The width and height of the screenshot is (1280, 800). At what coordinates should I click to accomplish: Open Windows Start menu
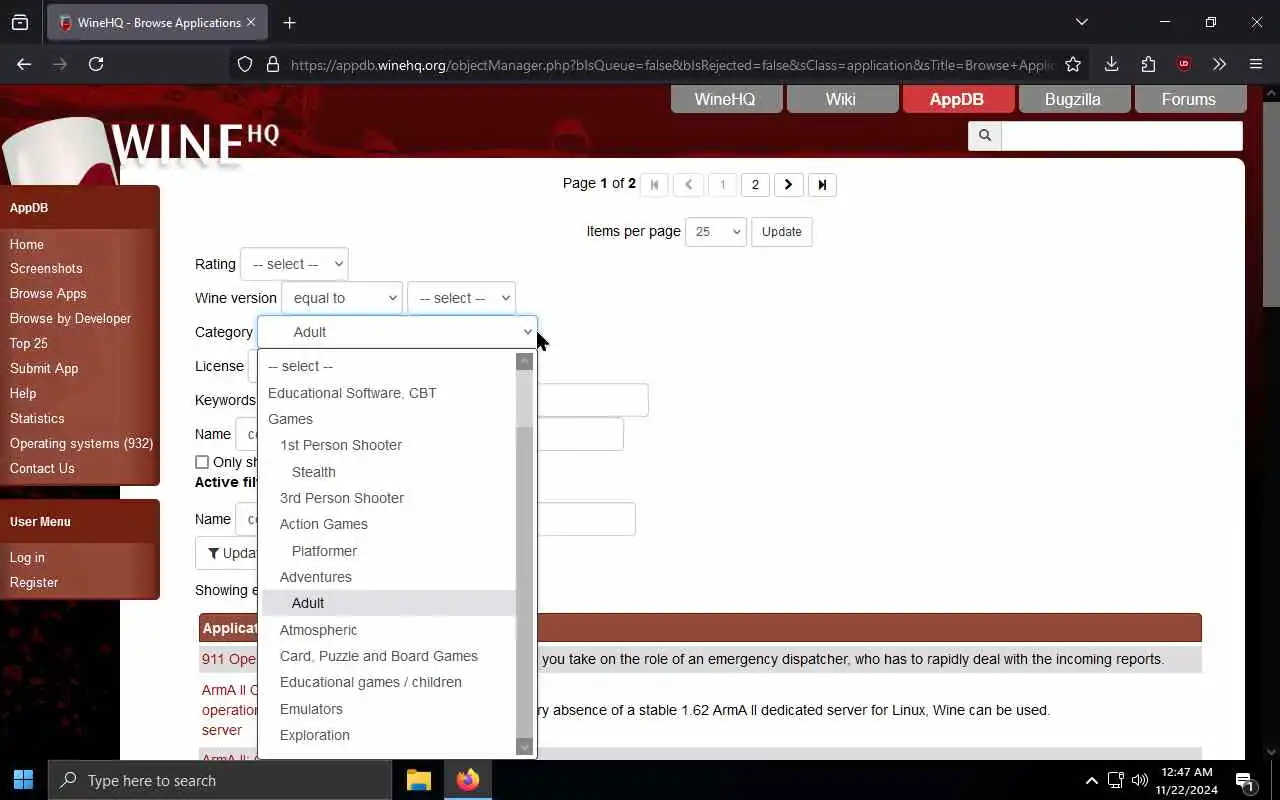pos(24,780)
